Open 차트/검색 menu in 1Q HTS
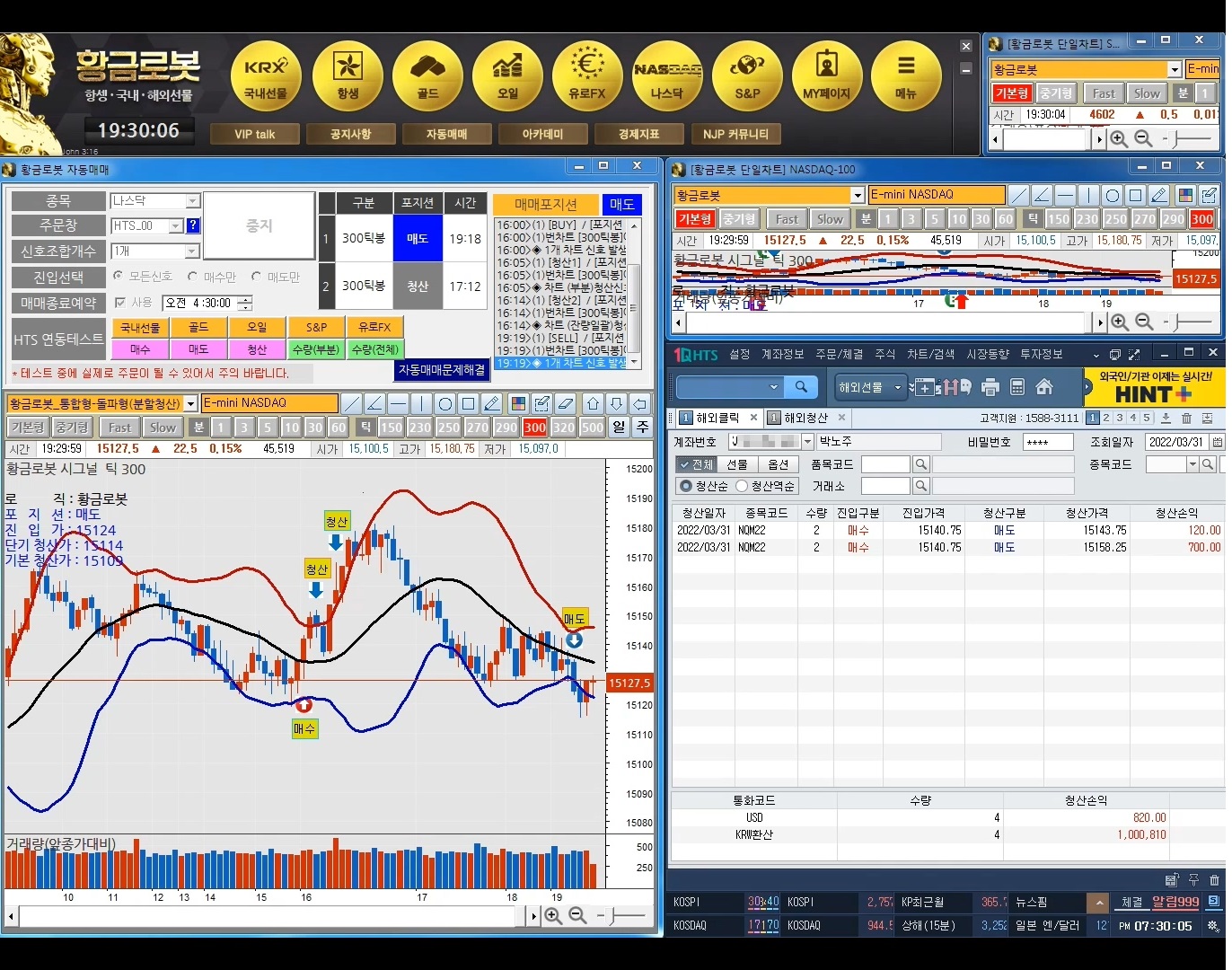 coord(930,355)
